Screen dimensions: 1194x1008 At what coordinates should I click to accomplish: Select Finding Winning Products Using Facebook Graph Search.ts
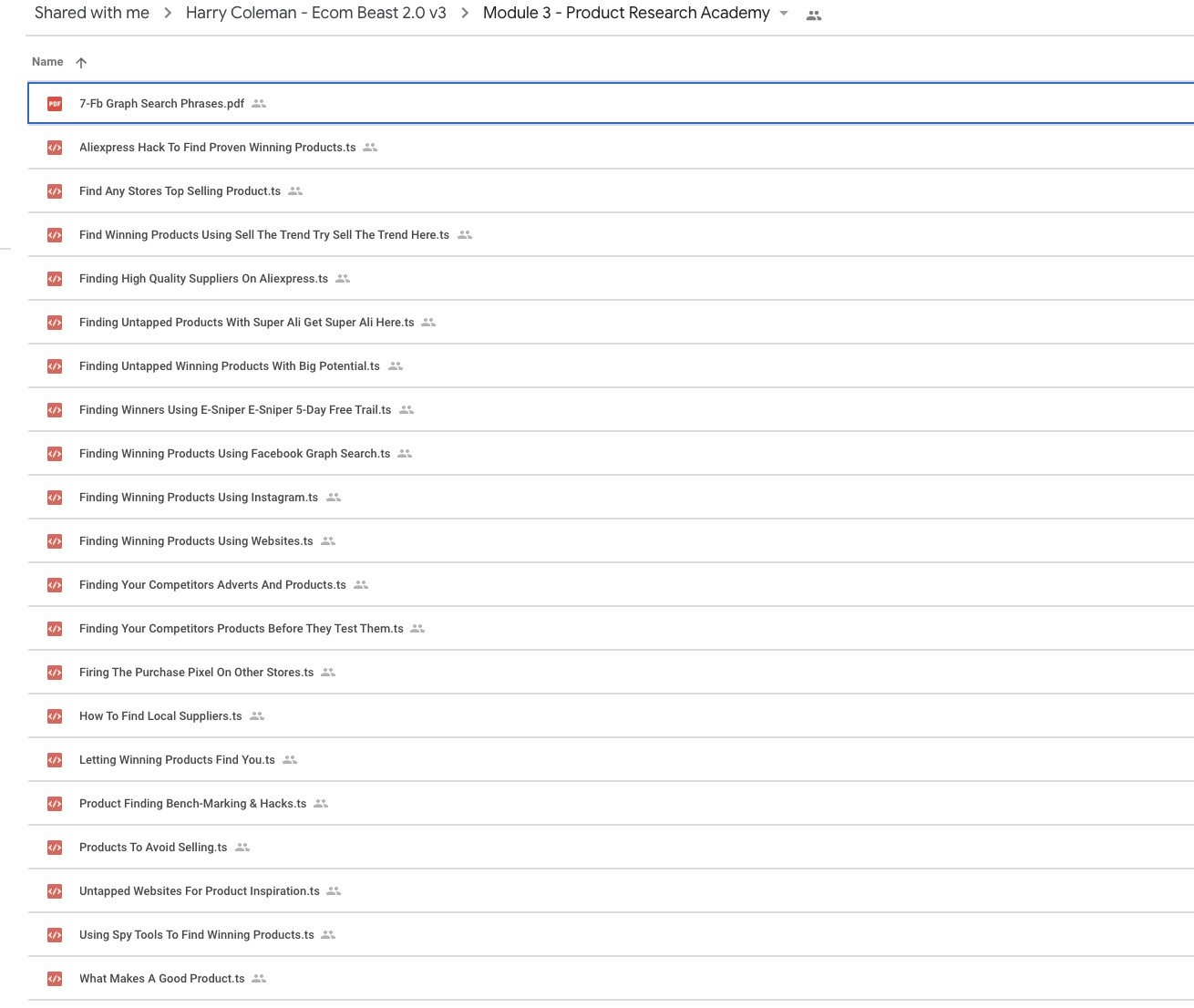[611, 454]
